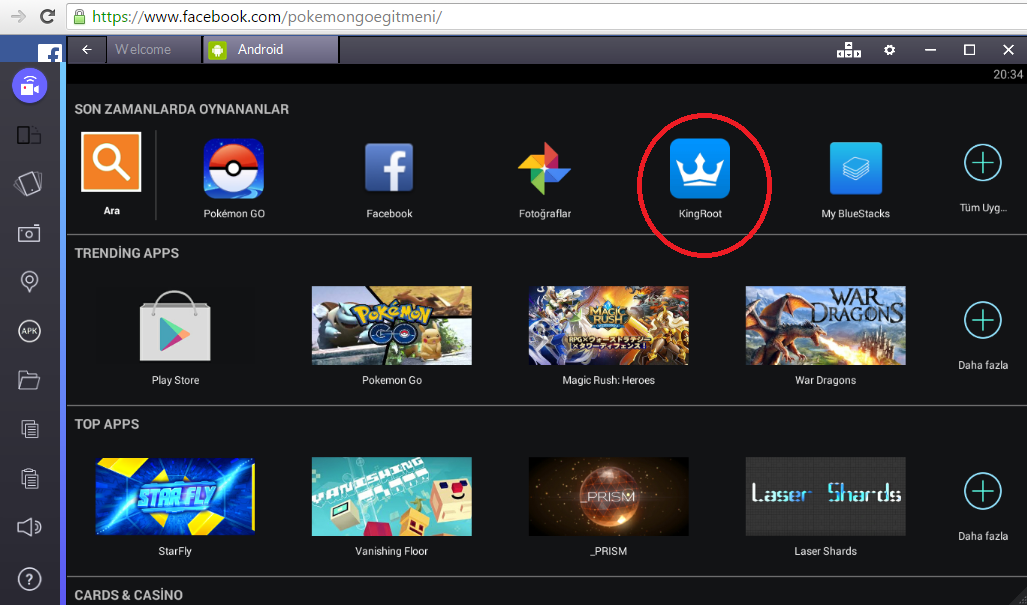Open the file folder sidebar icon

(29, 380)
